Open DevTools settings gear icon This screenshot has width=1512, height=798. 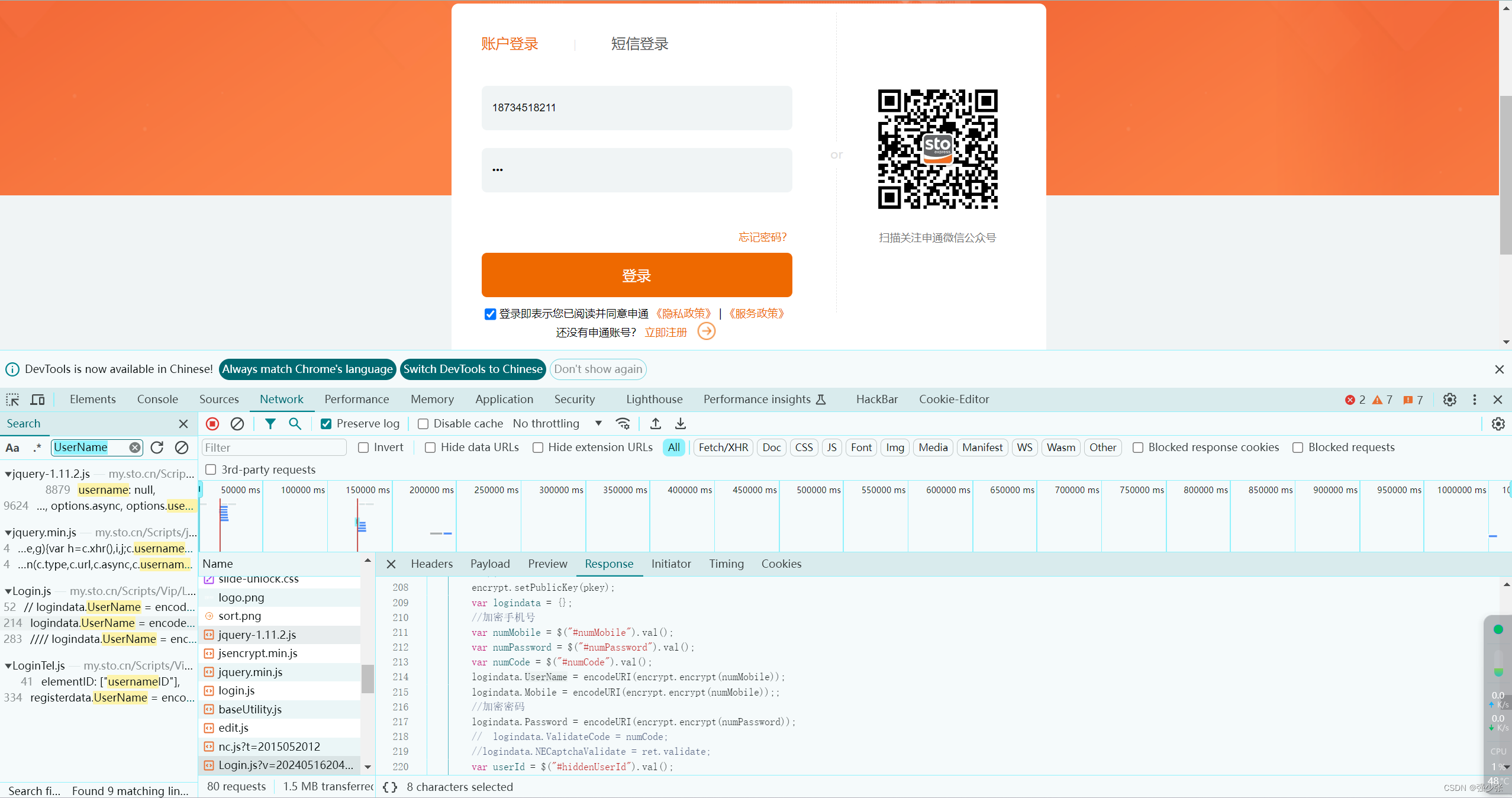click(1449, 400)
